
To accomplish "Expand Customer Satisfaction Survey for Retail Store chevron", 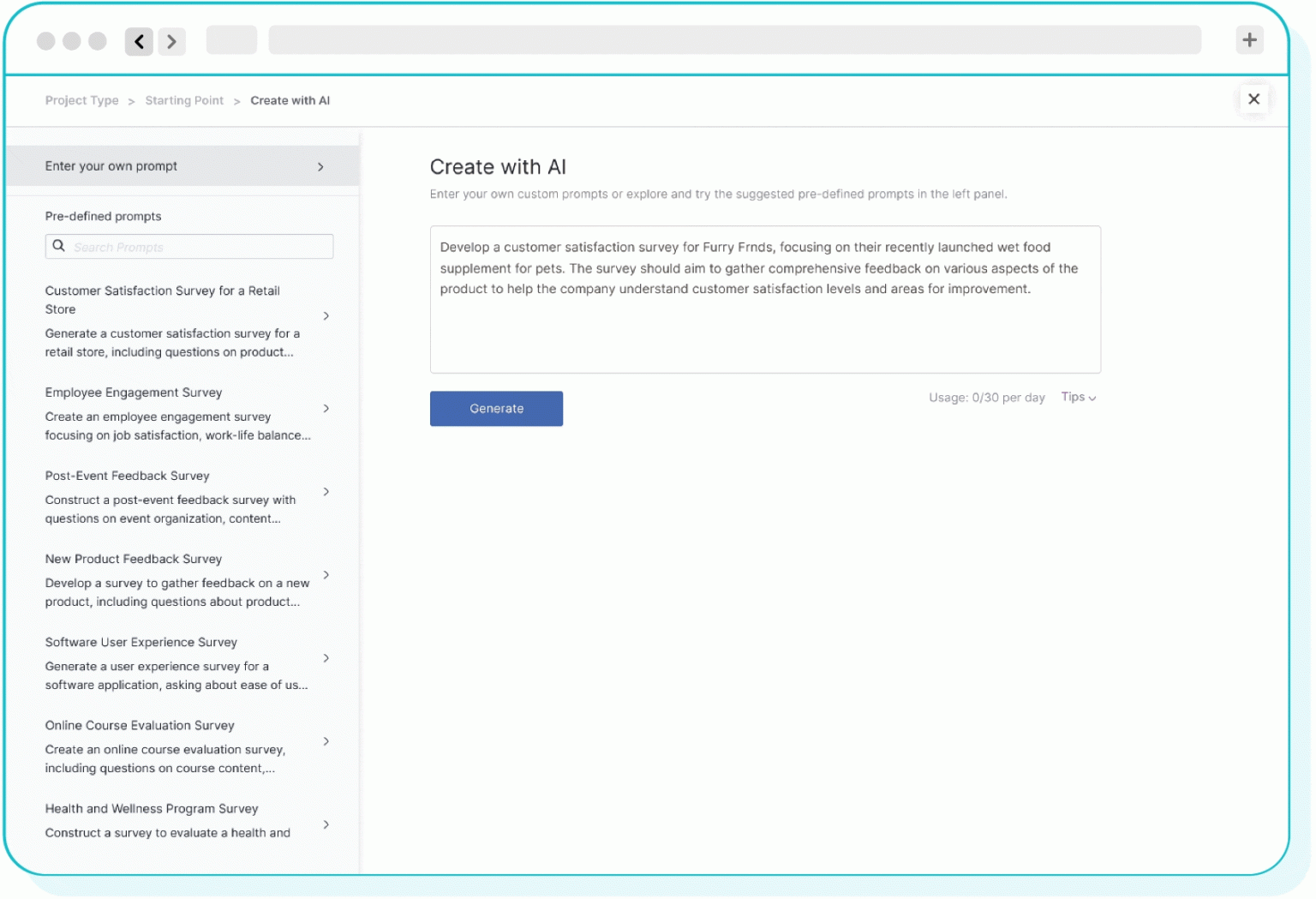I will pyautogui.click(x=326, y=316).
